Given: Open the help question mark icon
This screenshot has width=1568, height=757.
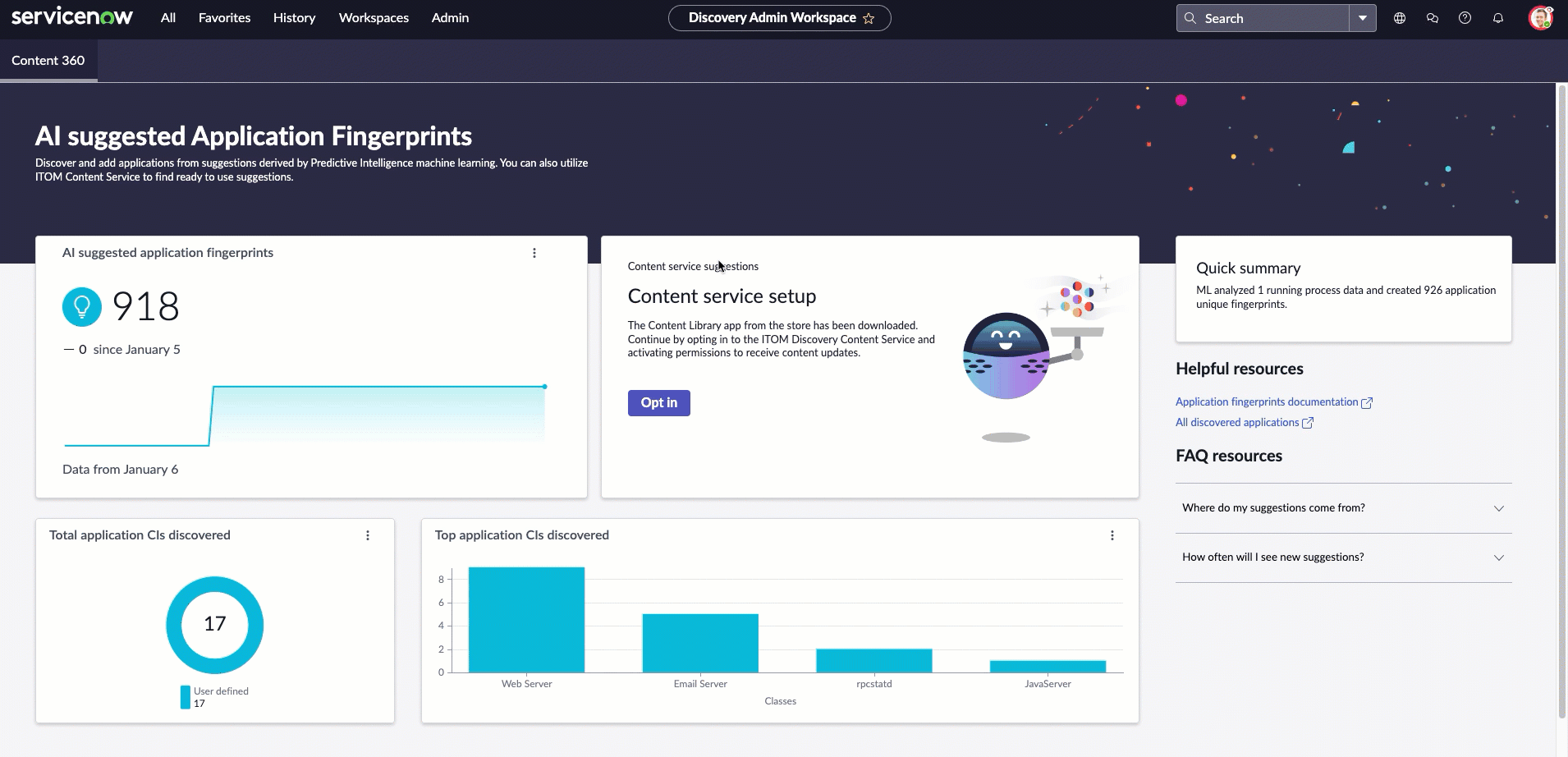Looking at the screenshot, I should coord(1465,18).
